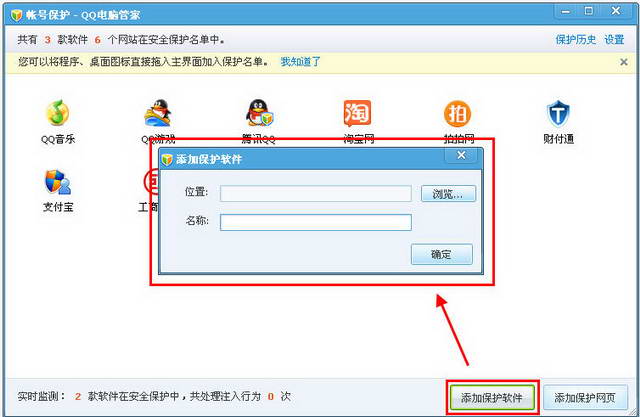Close the 添加保护软件 dialog
The width and height of the screenshot is (640, 417).
(x=461, y=156)
